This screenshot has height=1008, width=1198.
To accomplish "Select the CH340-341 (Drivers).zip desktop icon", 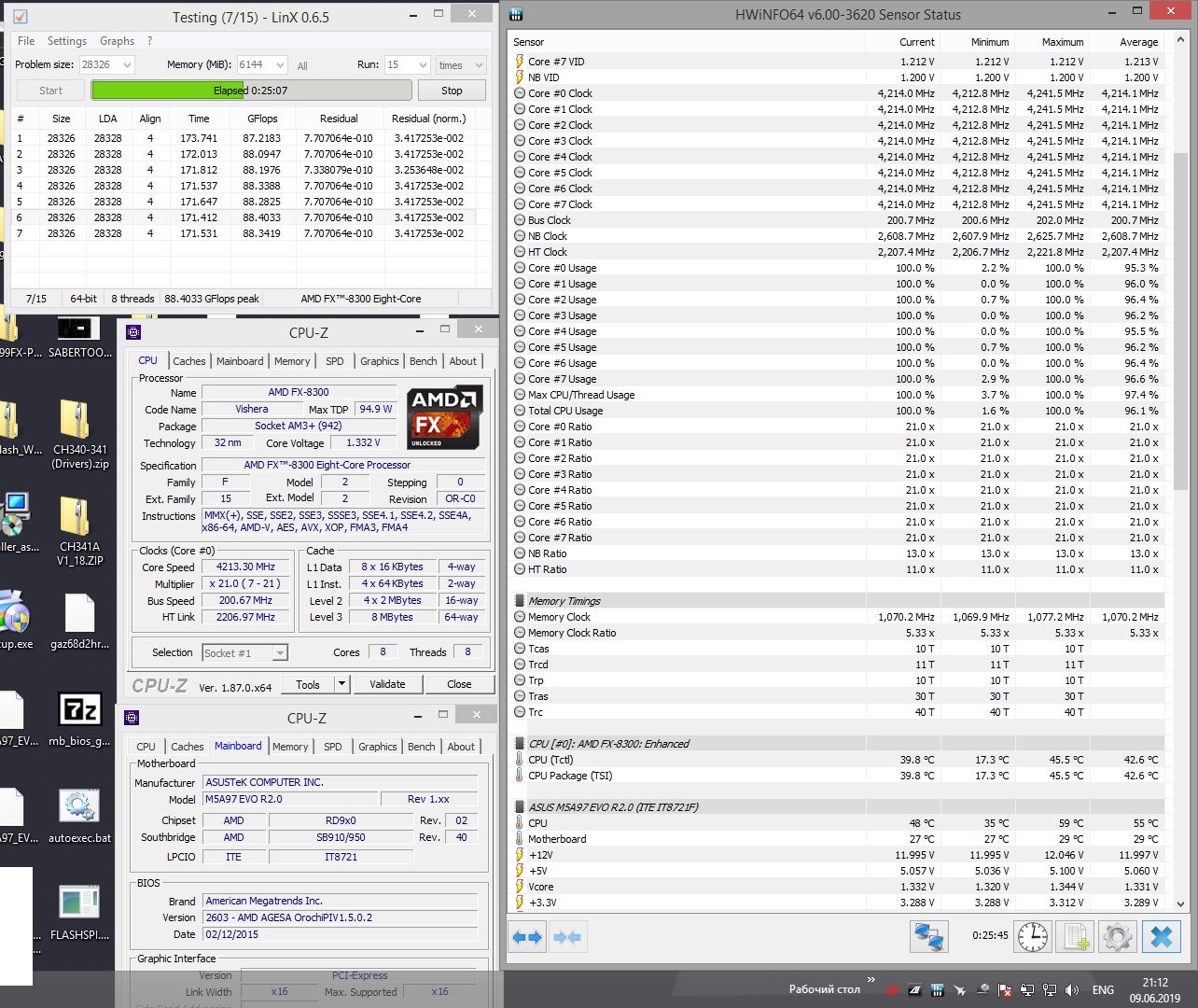I will (79, 434).
